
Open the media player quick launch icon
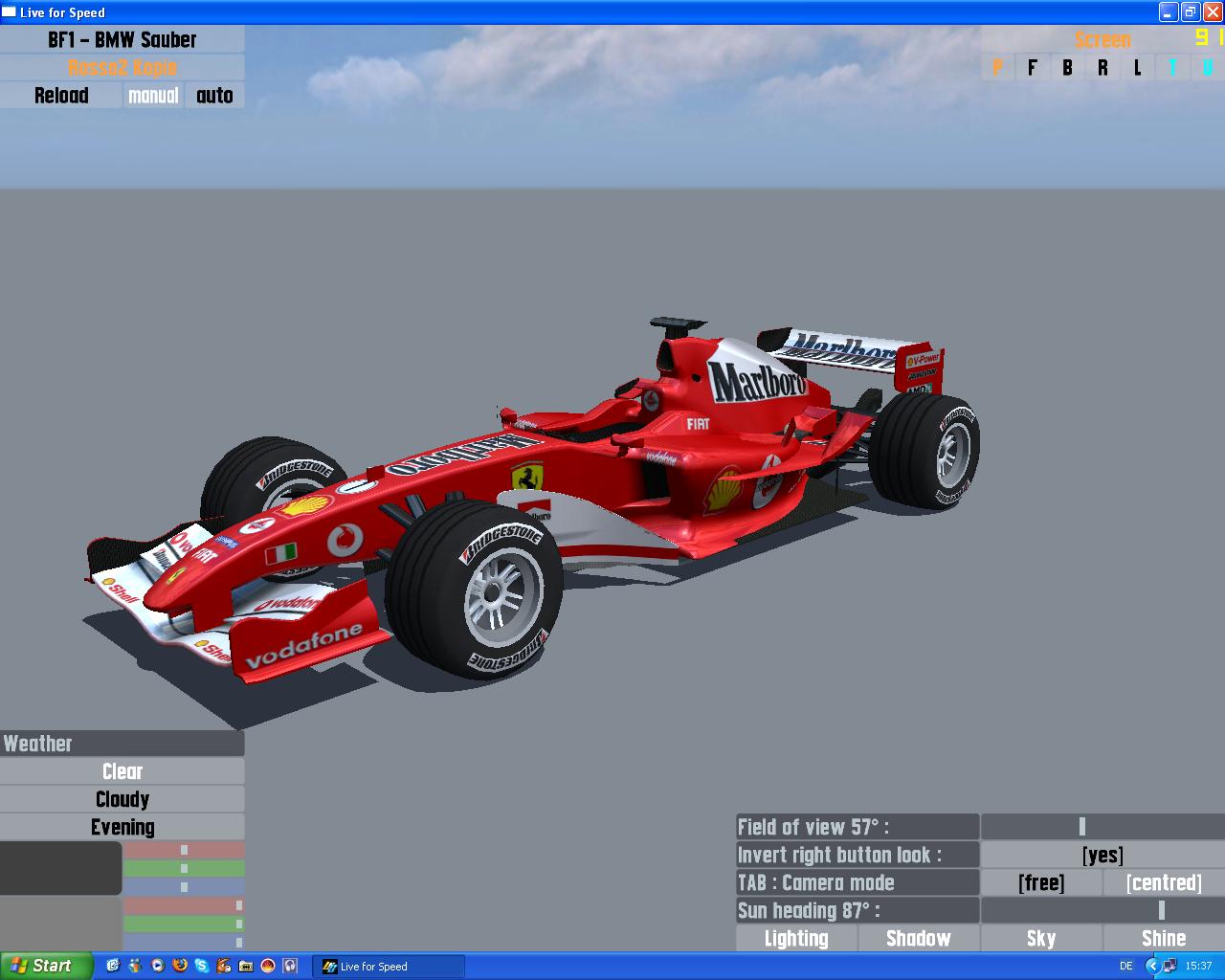point(157,966)
